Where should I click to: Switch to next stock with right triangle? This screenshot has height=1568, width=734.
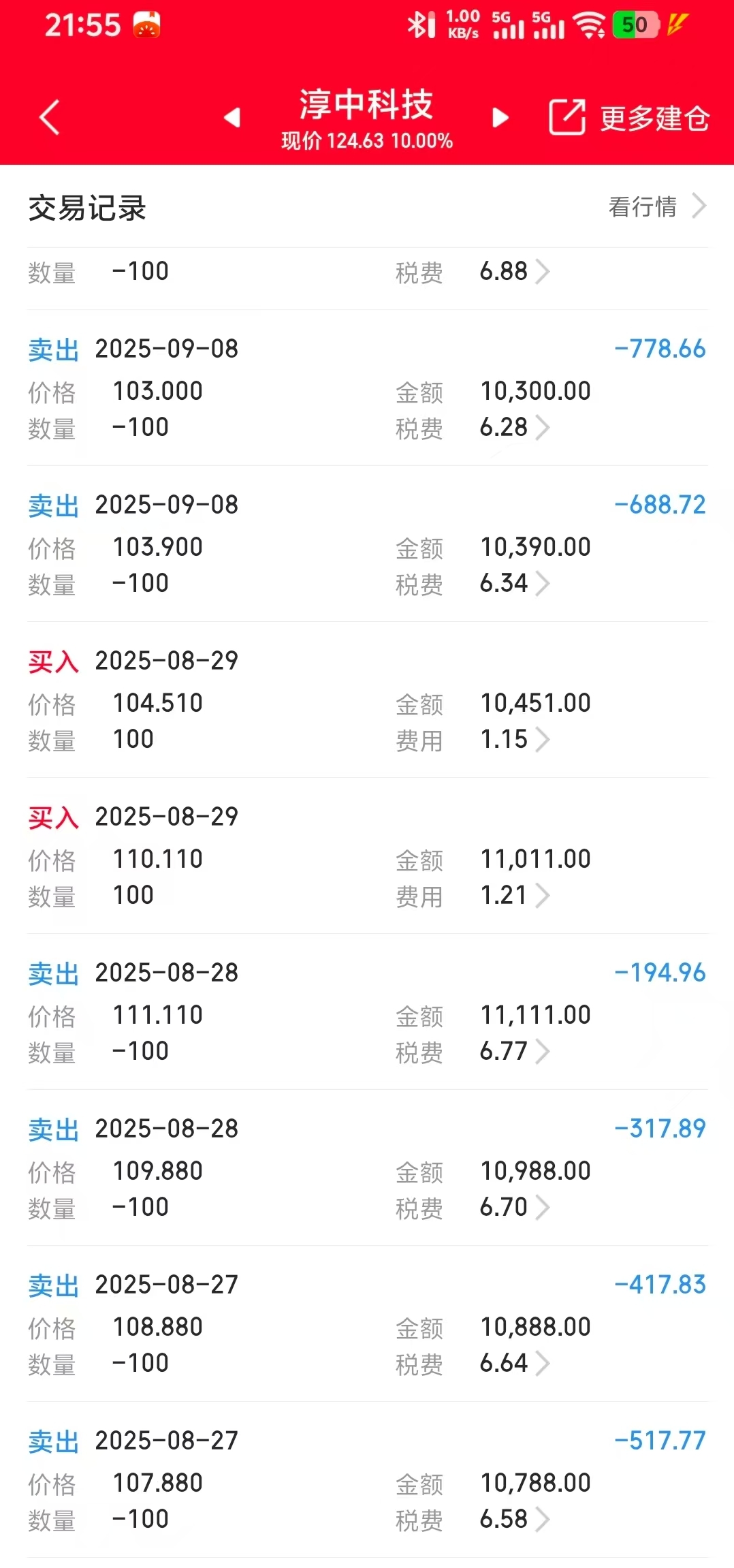coord(500,117)
